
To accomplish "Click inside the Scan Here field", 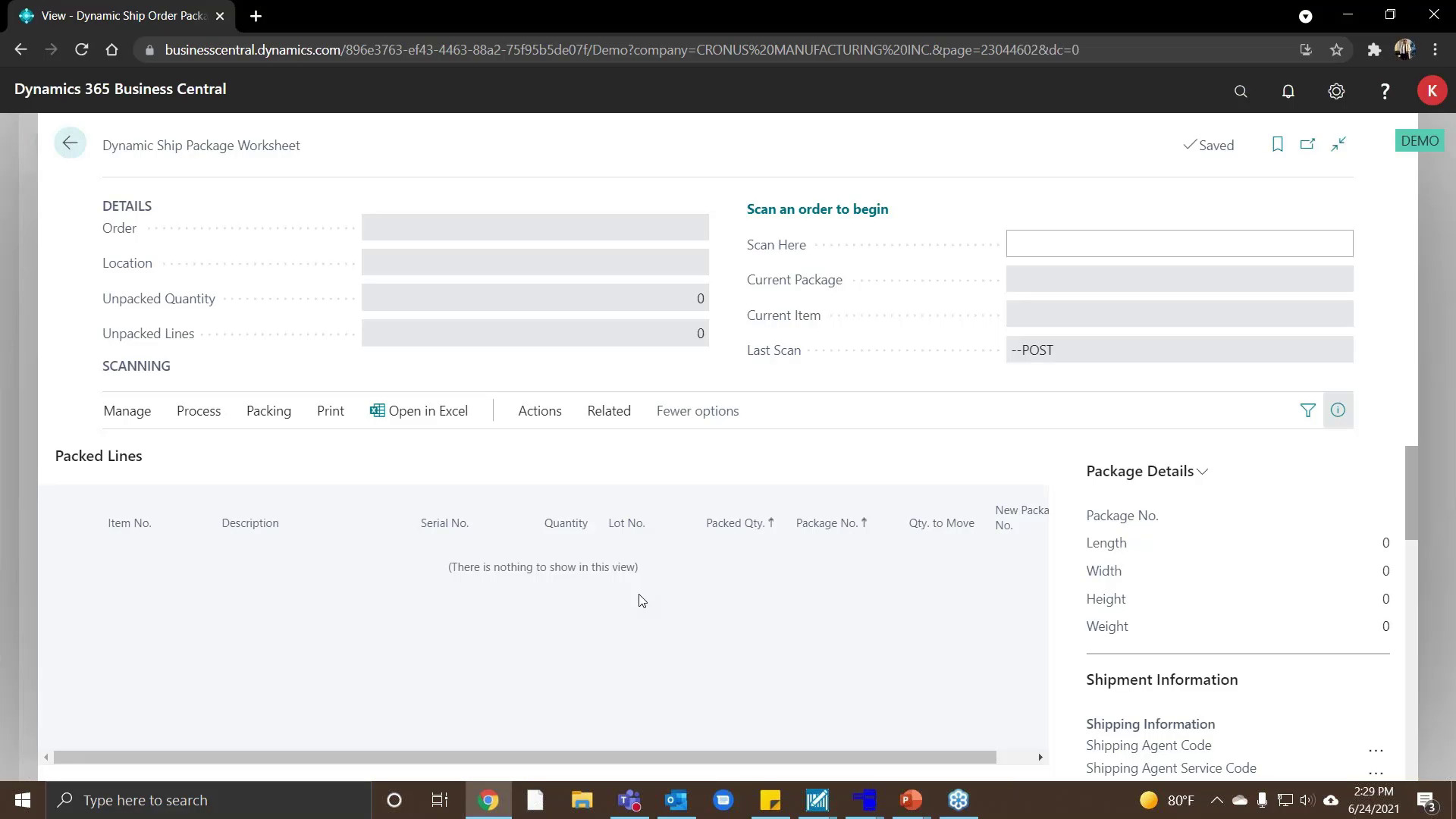I will [x=1178, y=243].
